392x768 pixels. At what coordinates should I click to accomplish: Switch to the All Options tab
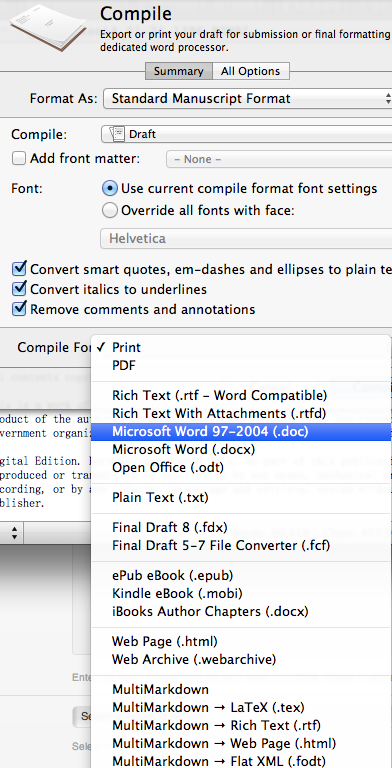point(251,71)
